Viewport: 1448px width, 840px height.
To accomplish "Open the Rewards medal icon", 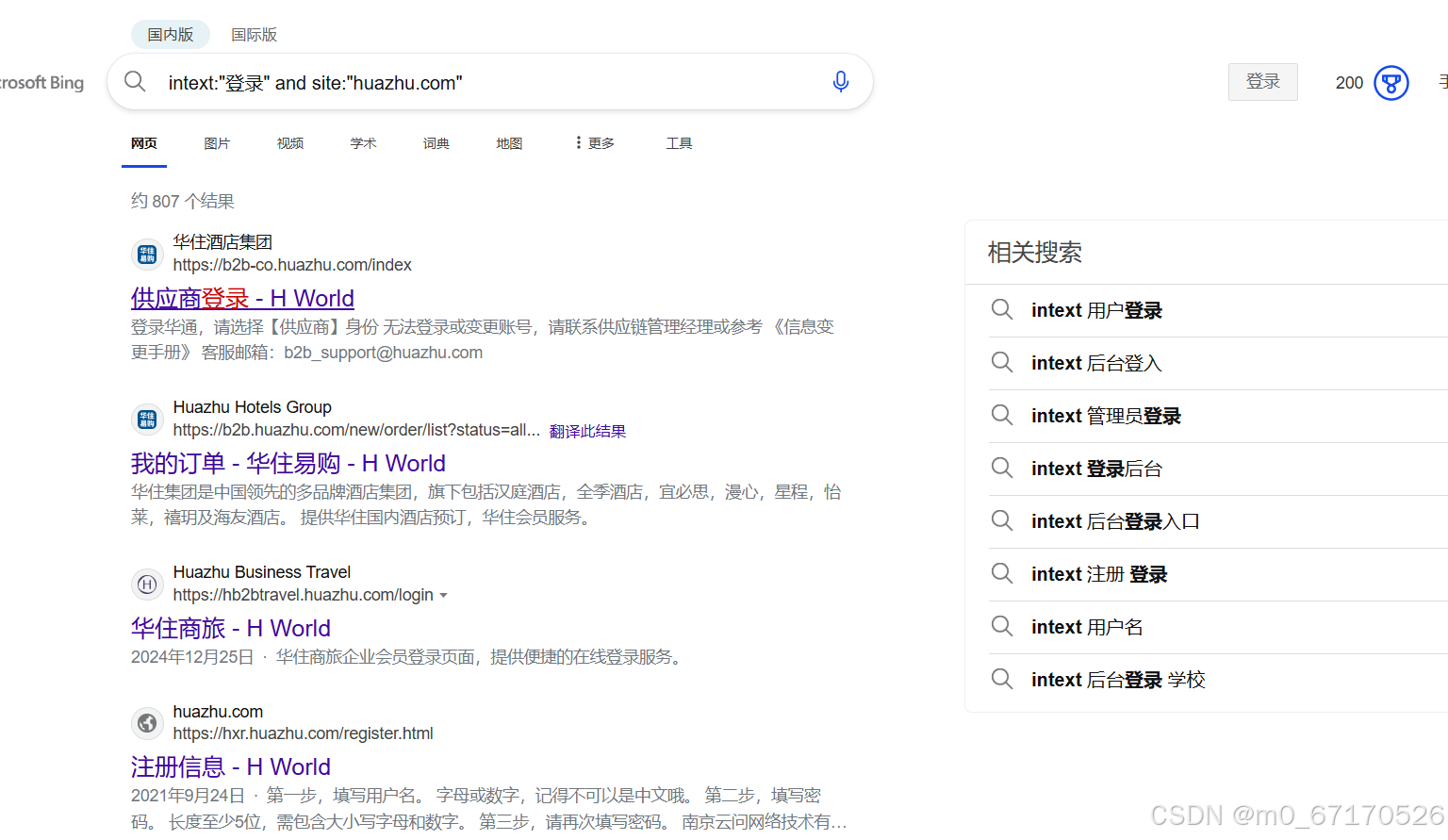I will tap(1391, 83).
